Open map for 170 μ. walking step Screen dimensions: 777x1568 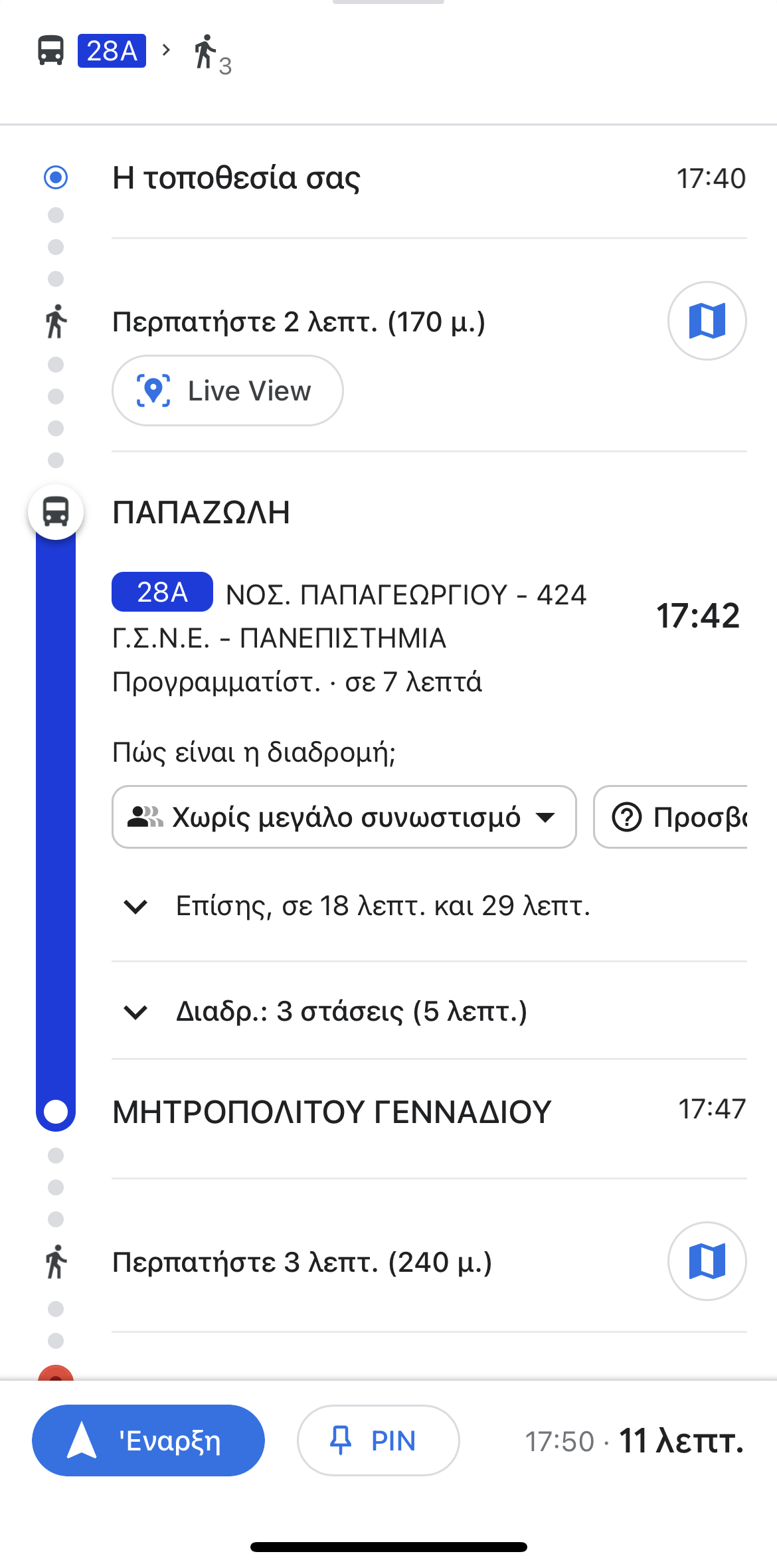coord(707,321)
